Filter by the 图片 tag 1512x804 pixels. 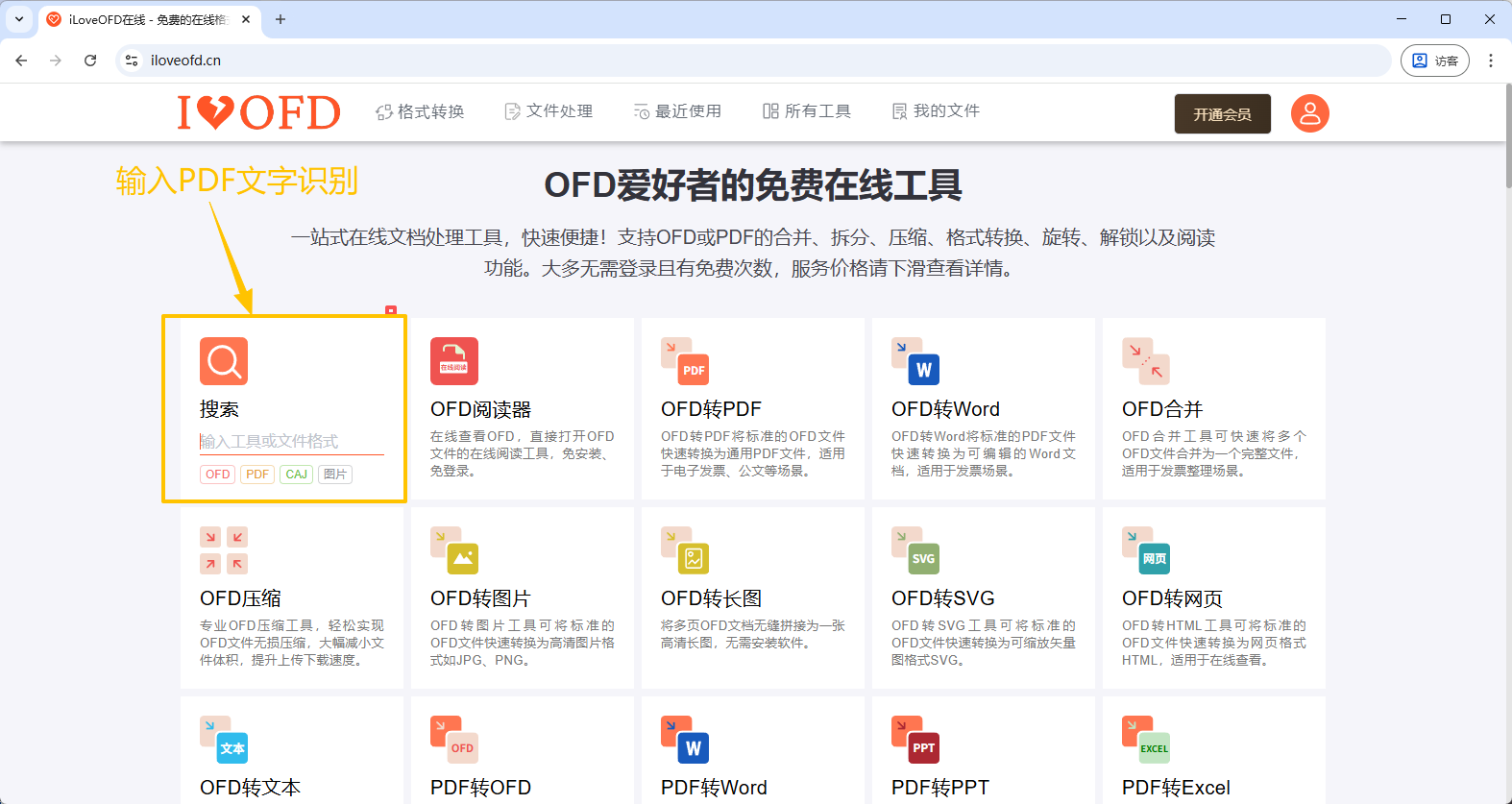[335, 475]
